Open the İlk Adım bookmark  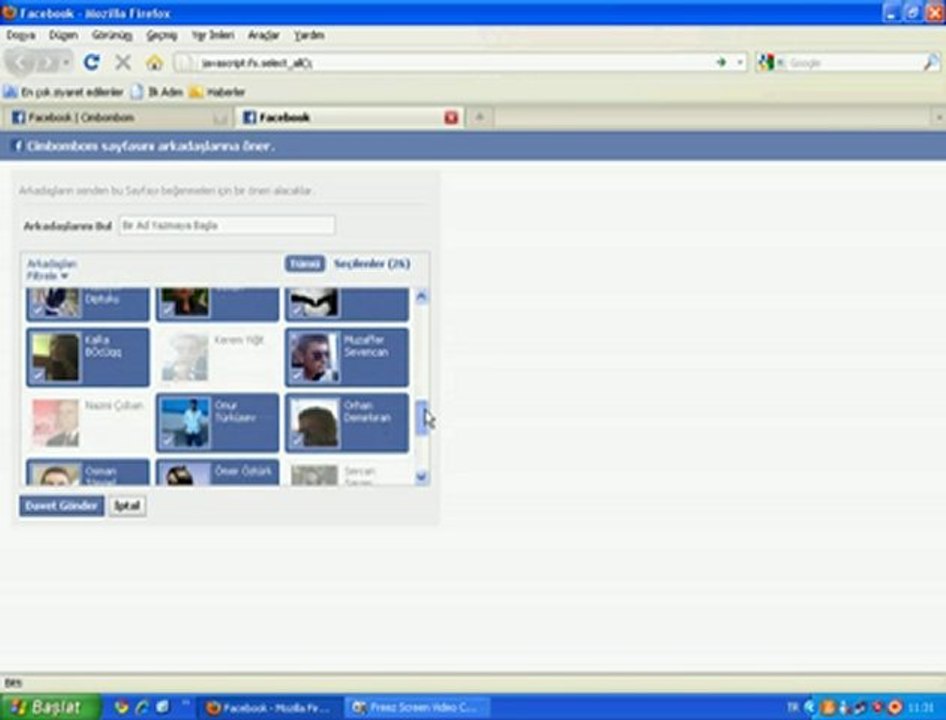157,92
